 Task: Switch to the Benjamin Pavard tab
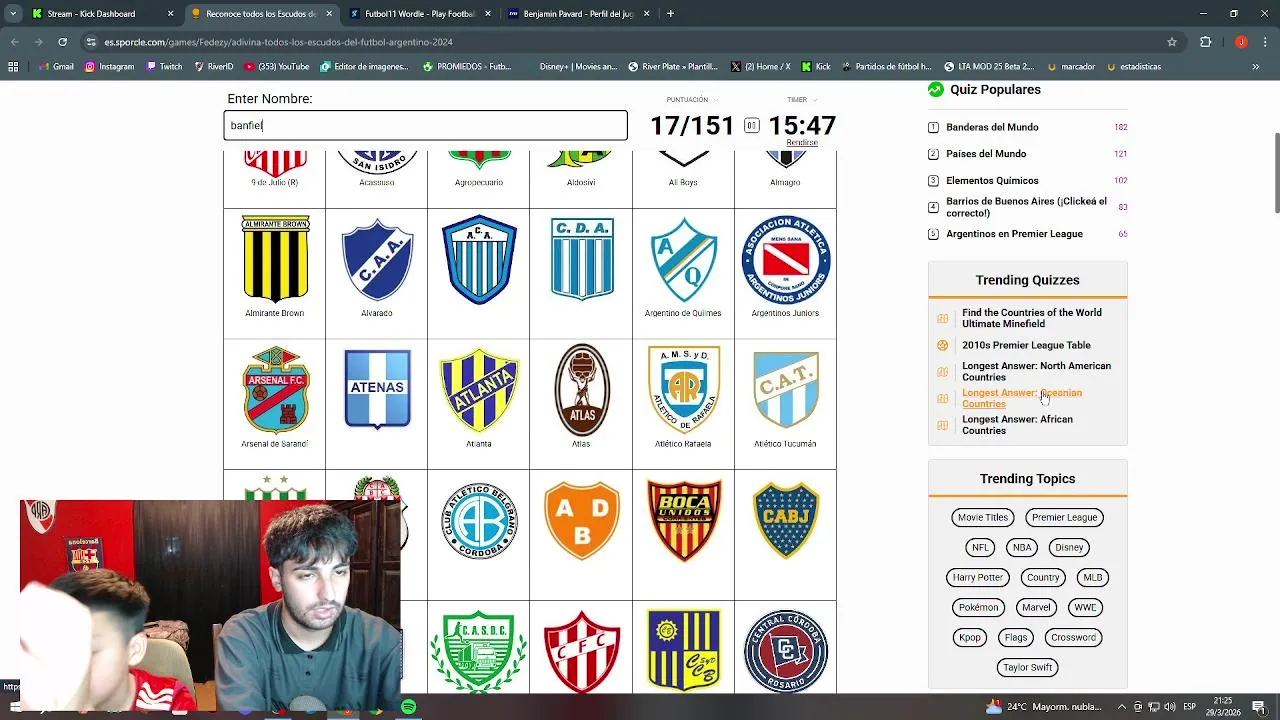(x=578, y=14)
